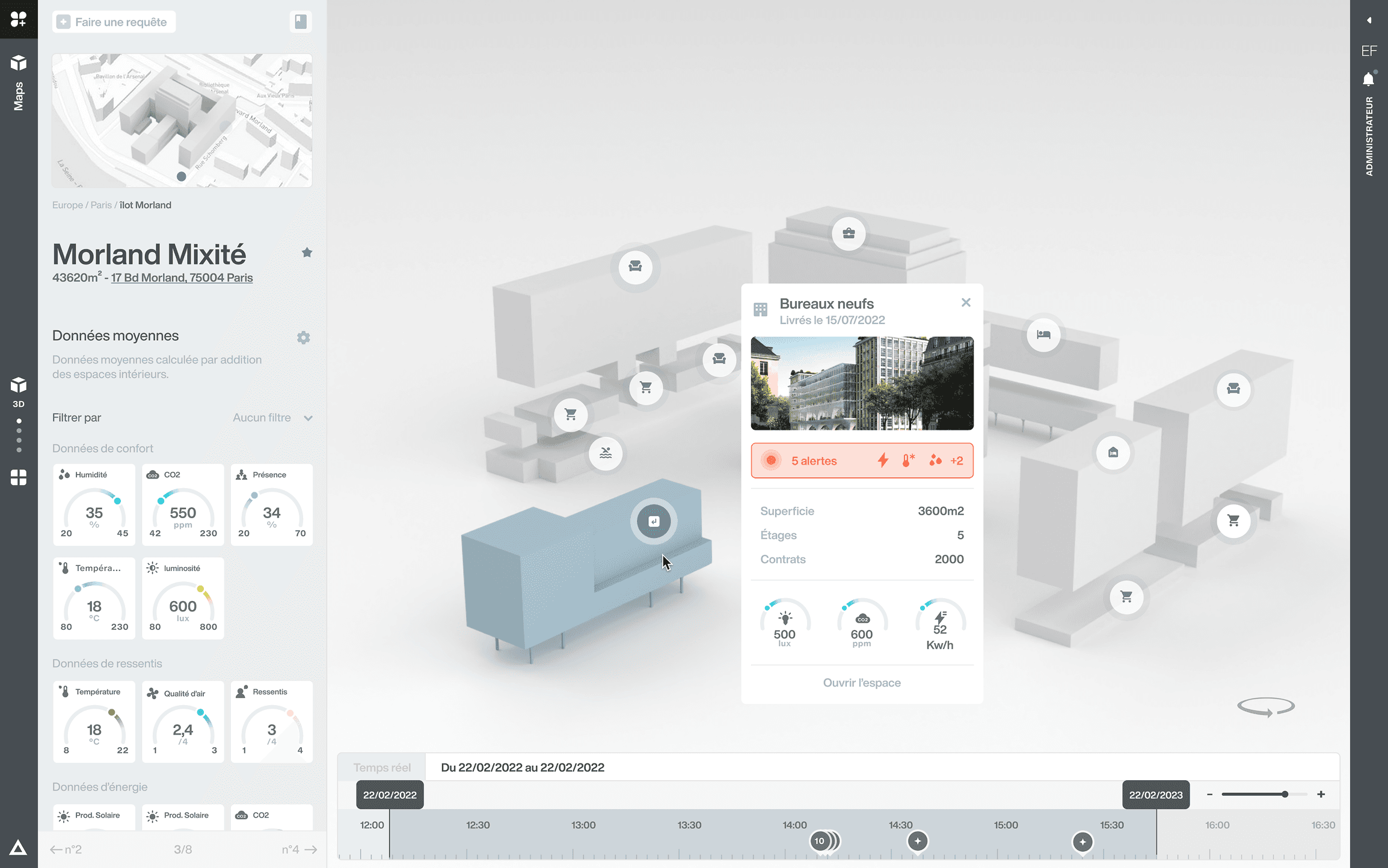Click the bookmark icon next to Faire une requête

point(300,22)
